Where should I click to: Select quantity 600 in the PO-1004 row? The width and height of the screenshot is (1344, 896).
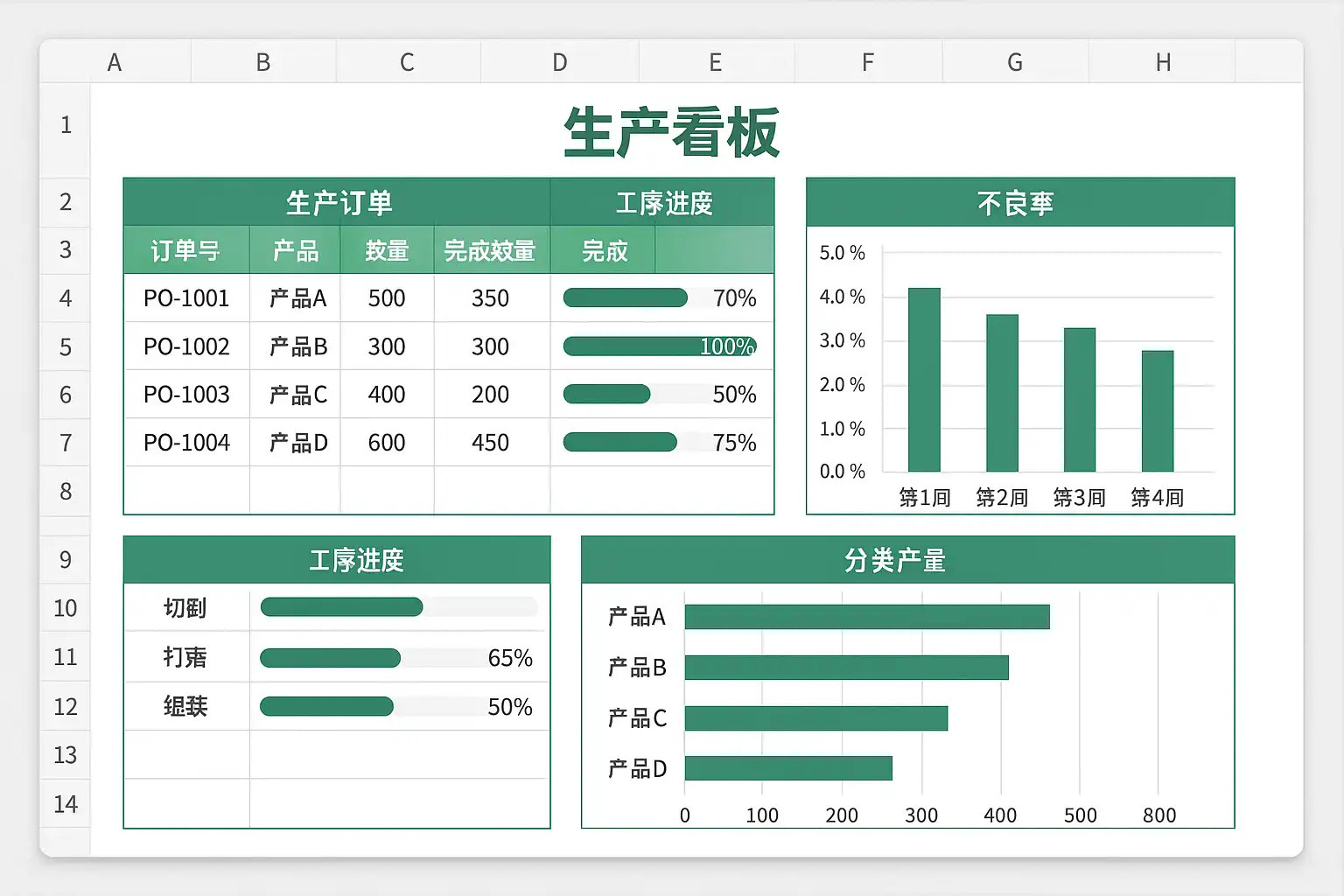(x=387, y=443)
